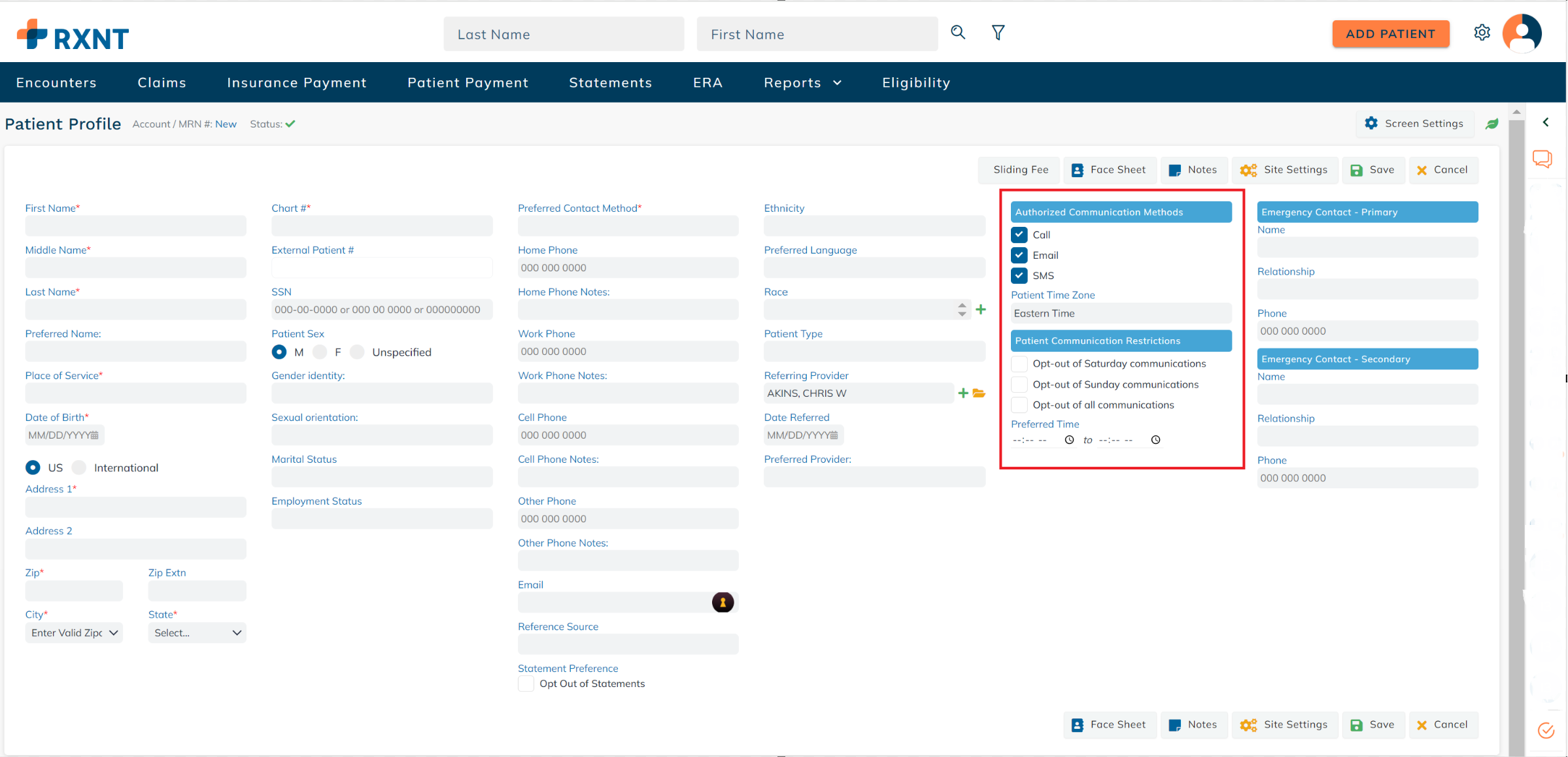Viewport: 1568px width, 757px height.
Task: Click the Face Sheet icon
Action: click(1077, 169)
